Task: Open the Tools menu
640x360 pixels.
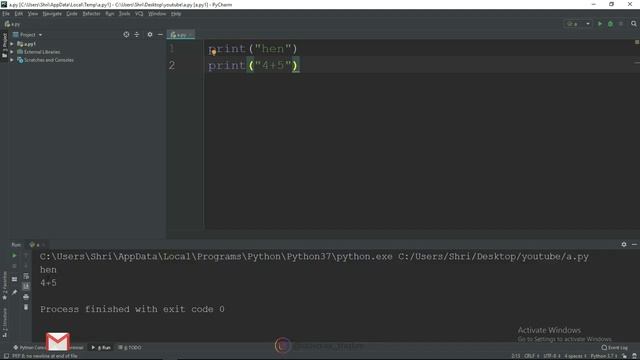Action: (x=124, y=14)
